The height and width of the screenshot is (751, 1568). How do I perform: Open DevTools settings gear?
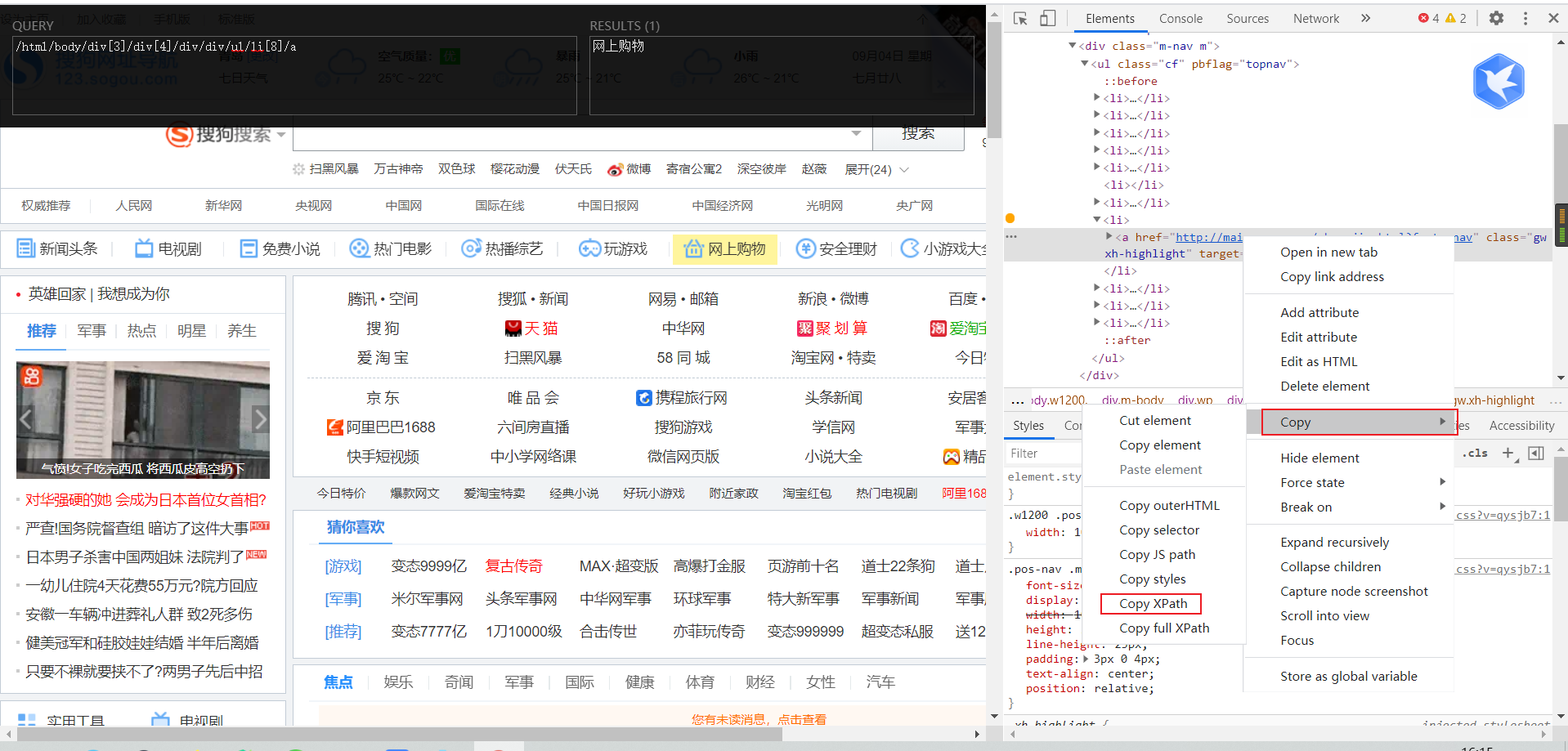click(1496, 18)
